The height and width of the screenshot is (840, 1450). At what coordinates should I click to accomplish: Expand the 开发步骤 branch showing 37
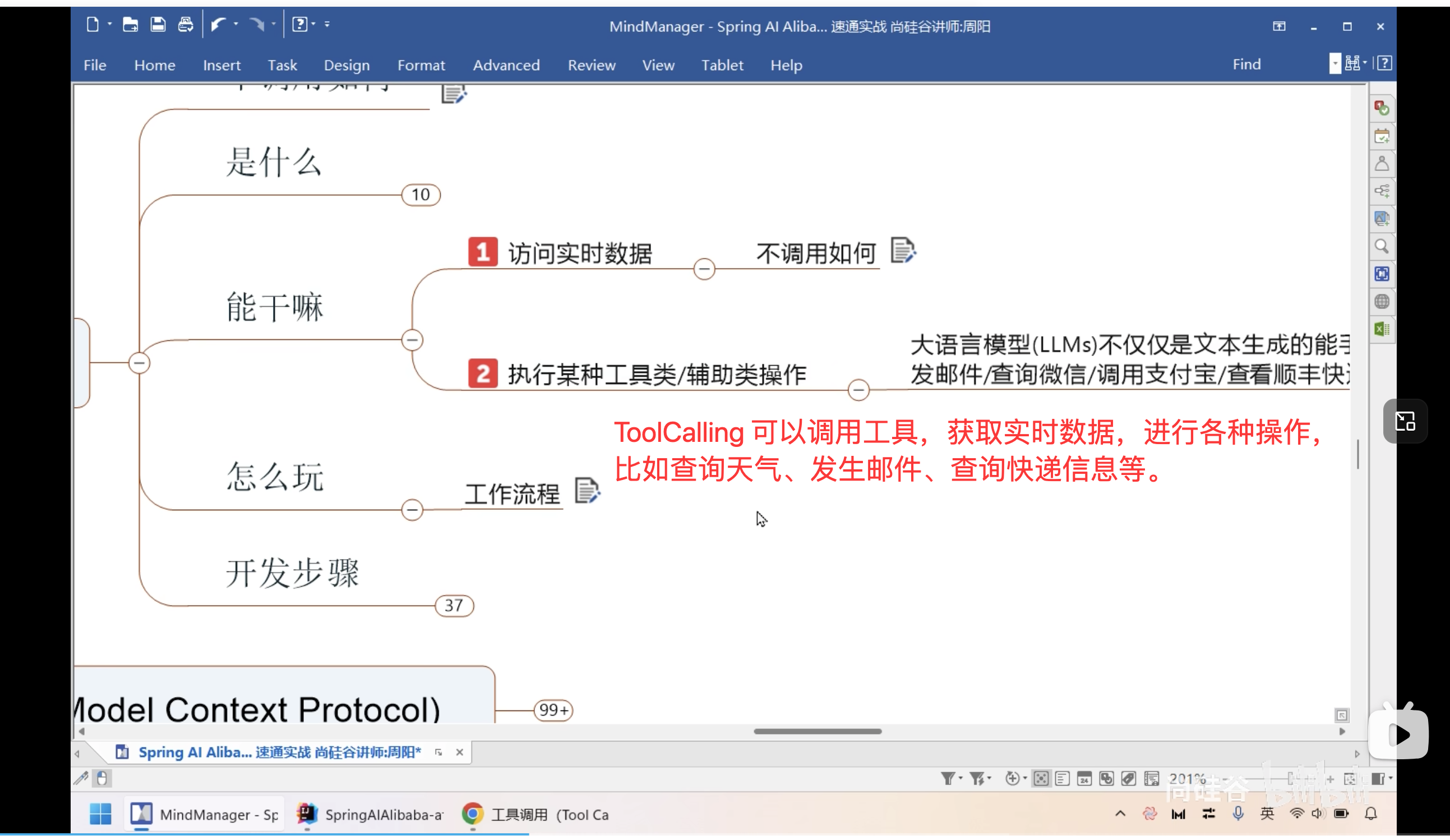454,604
